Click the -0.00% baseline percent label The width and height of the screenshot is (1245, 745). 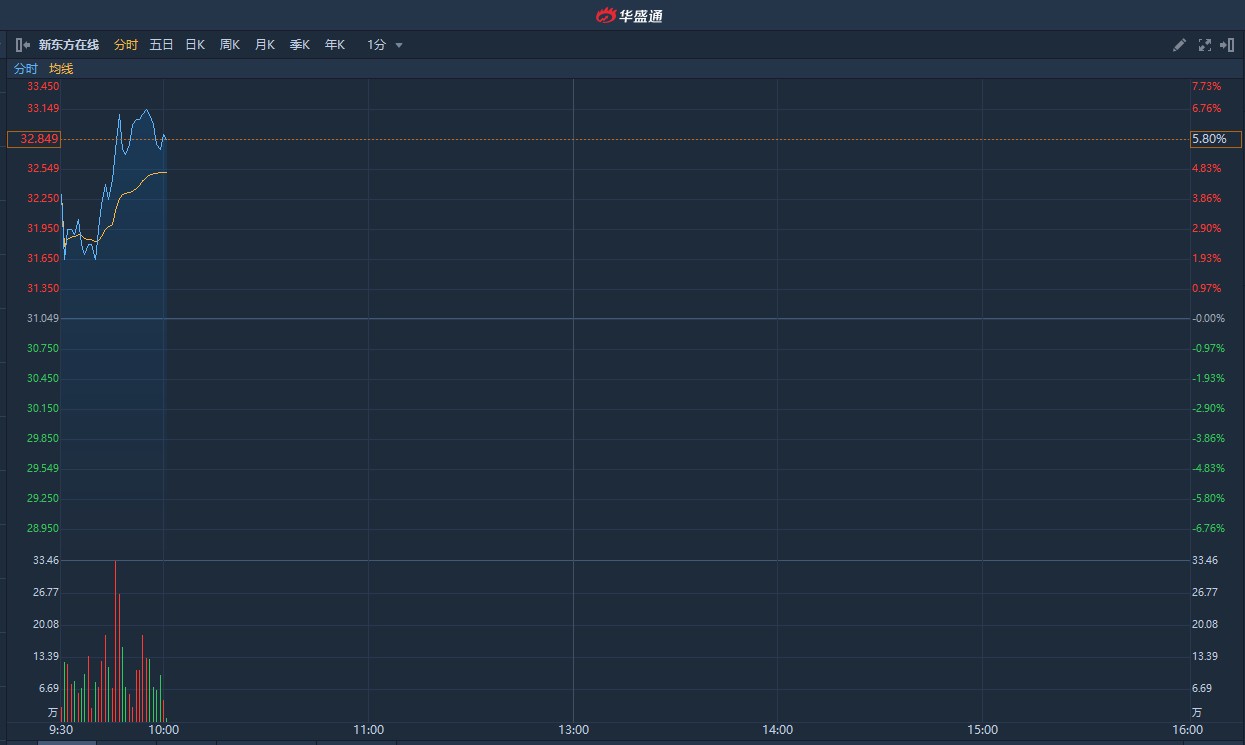[x=1208, y=318]
